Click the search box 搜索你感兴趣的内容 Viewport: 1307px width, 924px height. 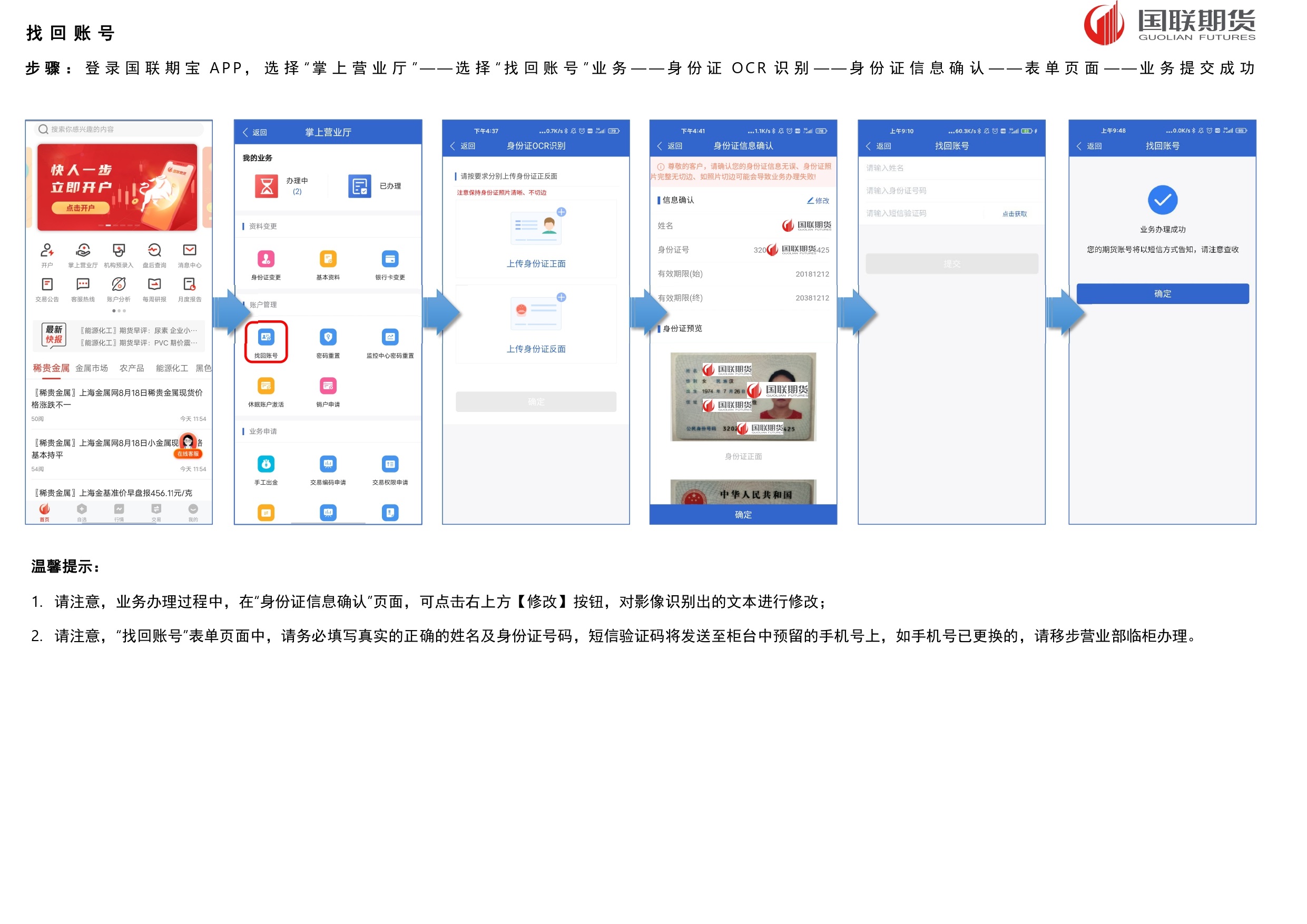[x=119, y=129]
